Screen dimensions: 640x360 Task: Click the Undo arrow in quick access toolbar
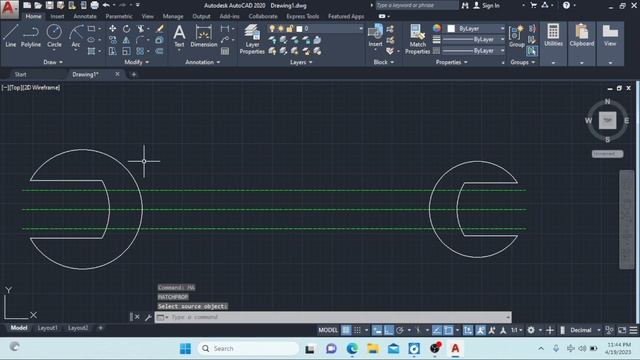coord(106,5)
